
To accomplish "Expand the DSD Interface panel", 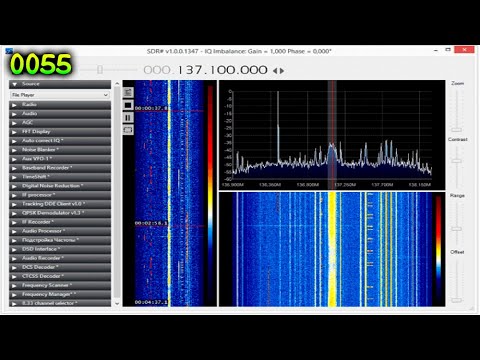I will [x=60, y=249].
